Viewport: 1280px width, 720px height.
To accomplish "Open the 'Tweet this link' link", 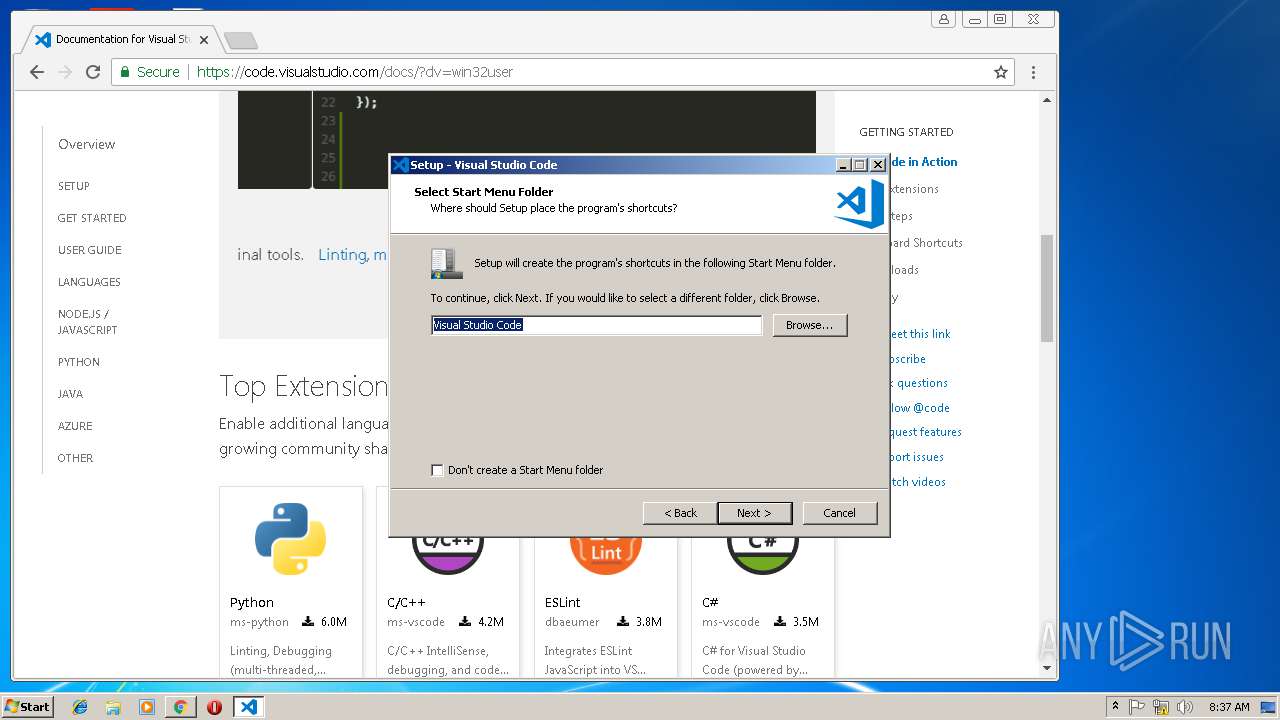I will click(920, 334).
